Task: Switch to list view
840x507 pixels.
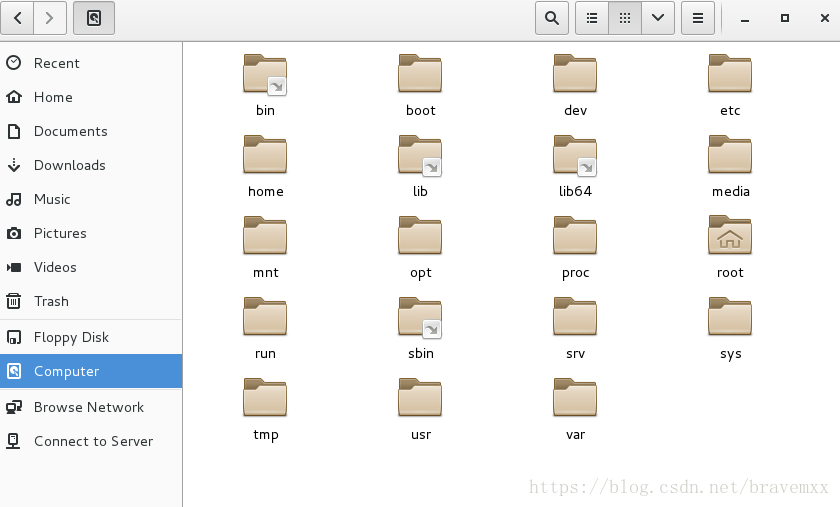Action: click(x=592, y=18)
